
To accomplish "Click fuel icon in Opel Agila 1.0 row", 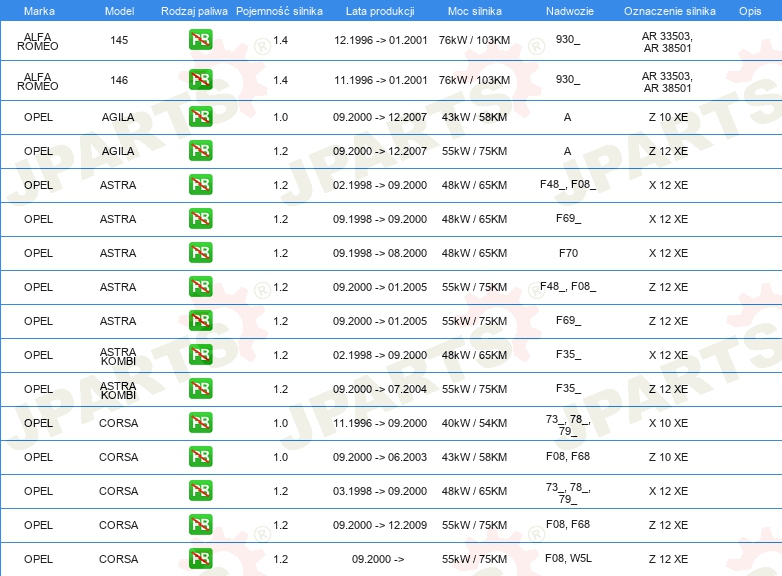I will pos(200,117).
